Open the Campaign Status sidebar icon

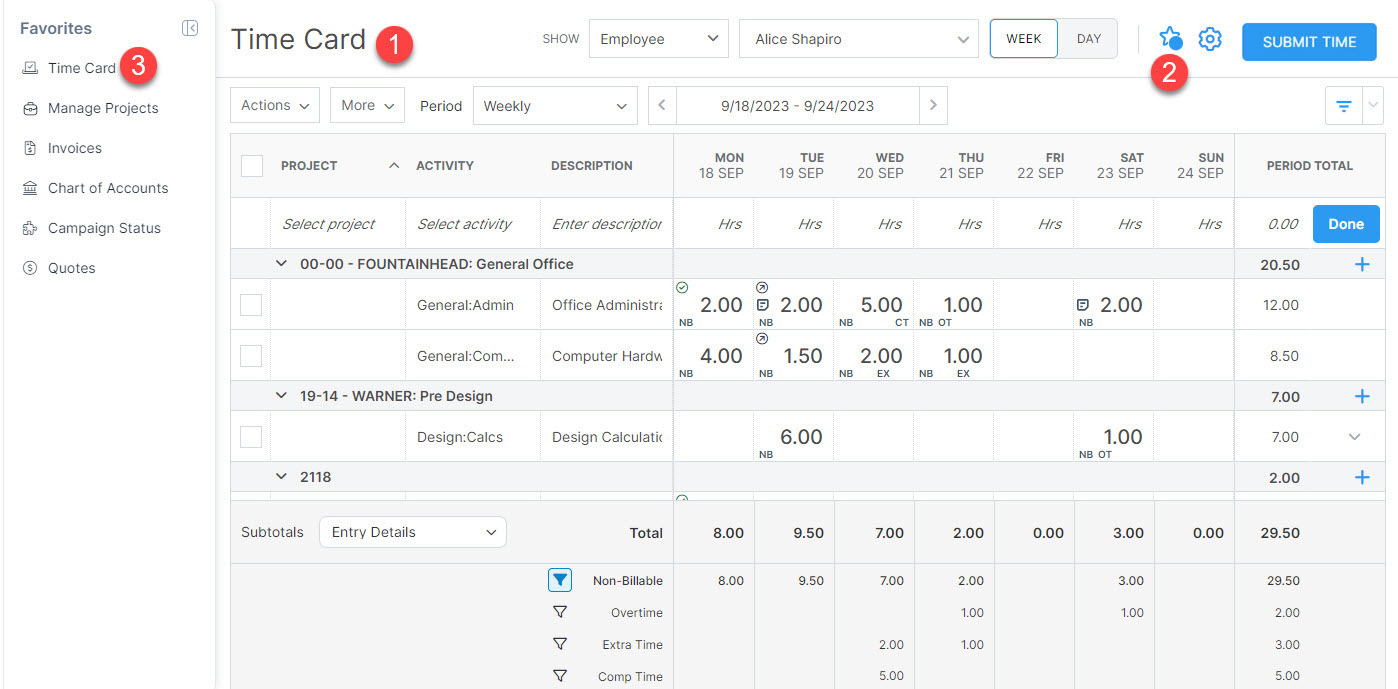[30, 227]
